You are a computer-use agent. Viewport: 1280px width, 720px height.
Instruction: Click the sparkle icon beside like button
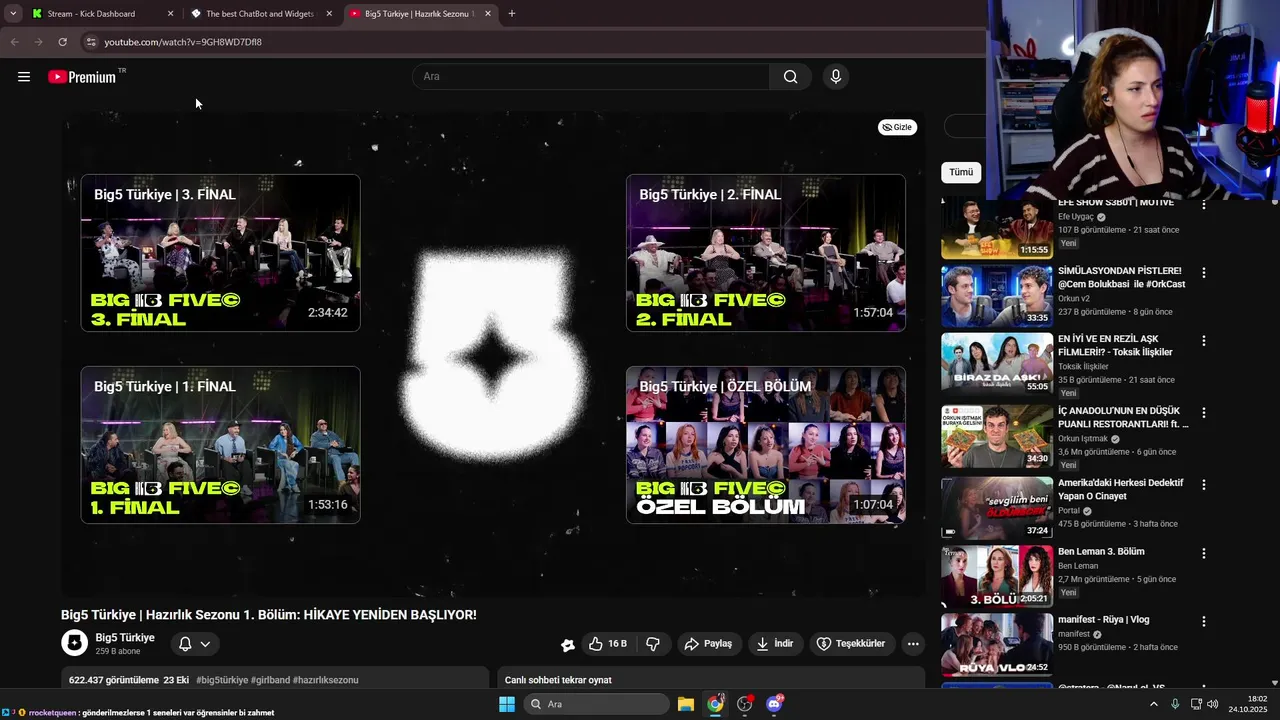pos(568,645)
